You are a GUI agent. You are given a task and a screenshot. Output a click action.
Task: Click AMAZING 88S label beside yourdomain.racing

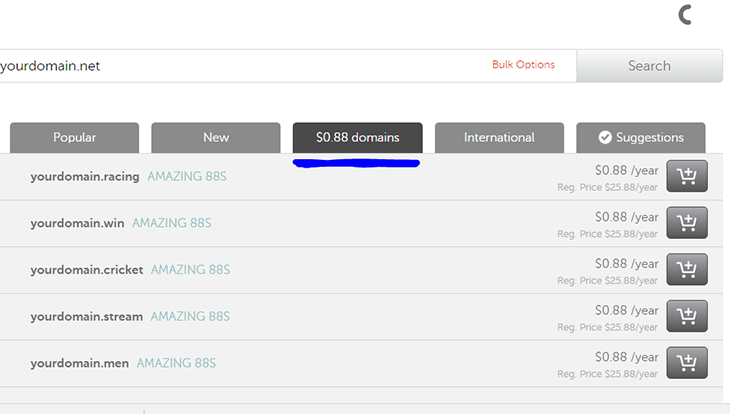point(187,176)
